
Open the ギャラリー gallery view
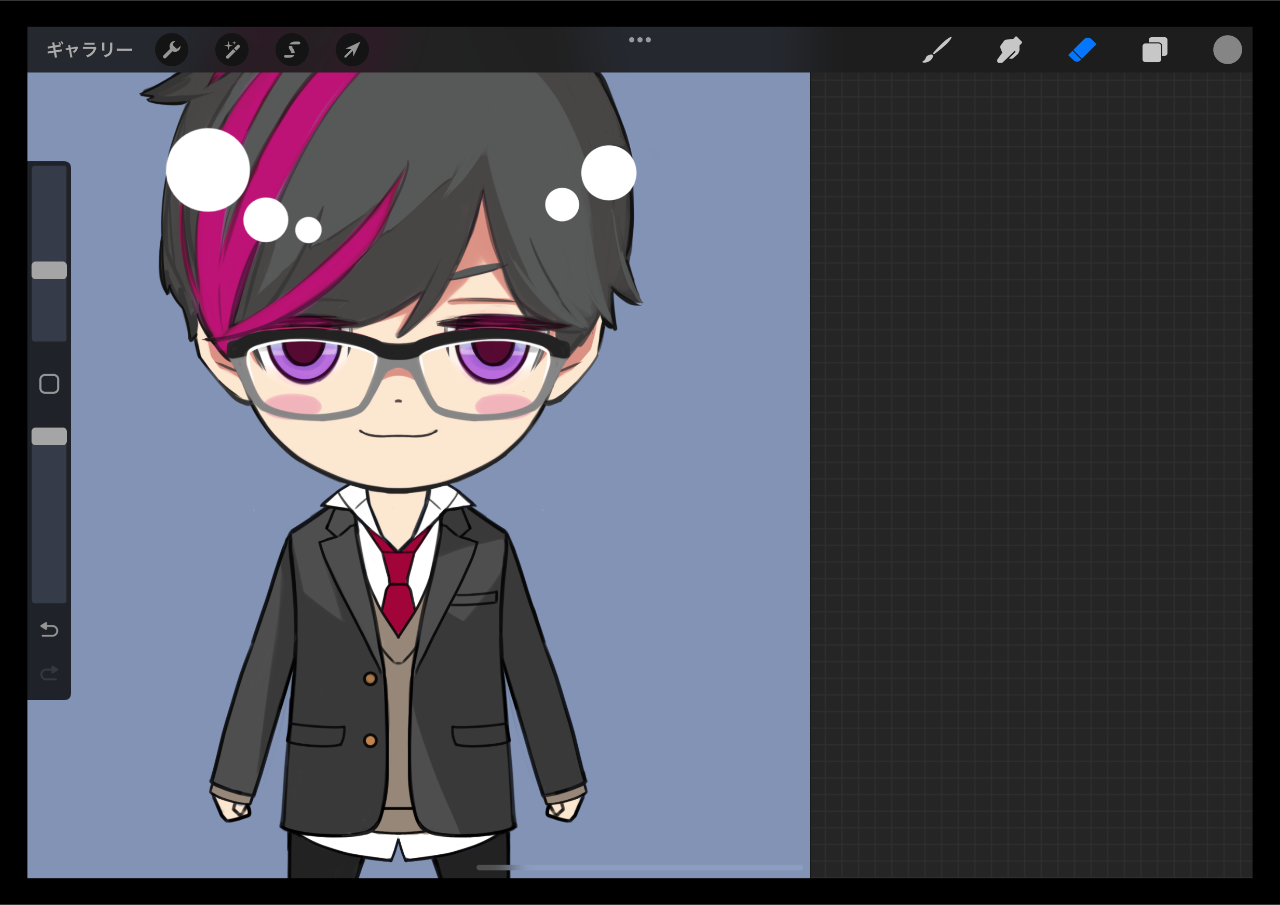pyautogui.click(x=89, y=50)
